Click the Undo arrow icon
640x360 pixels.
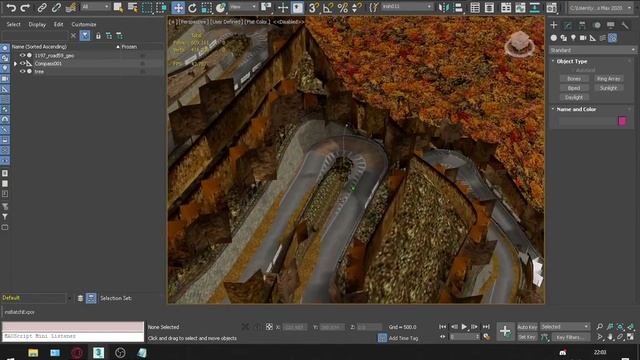click(11, 7)
